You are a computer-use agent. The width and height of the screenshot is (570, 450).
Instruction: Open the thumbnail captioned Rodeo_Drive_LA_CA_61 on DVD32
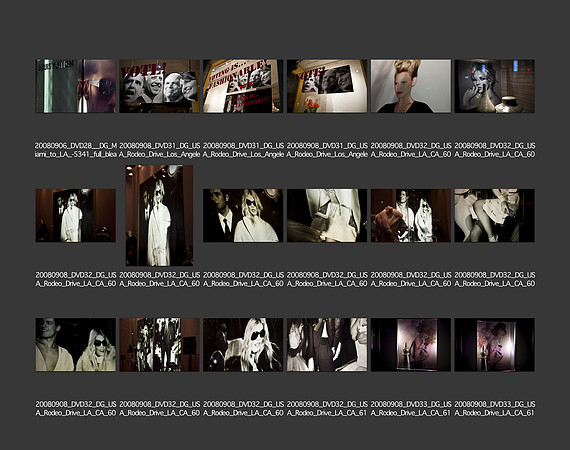327,345
